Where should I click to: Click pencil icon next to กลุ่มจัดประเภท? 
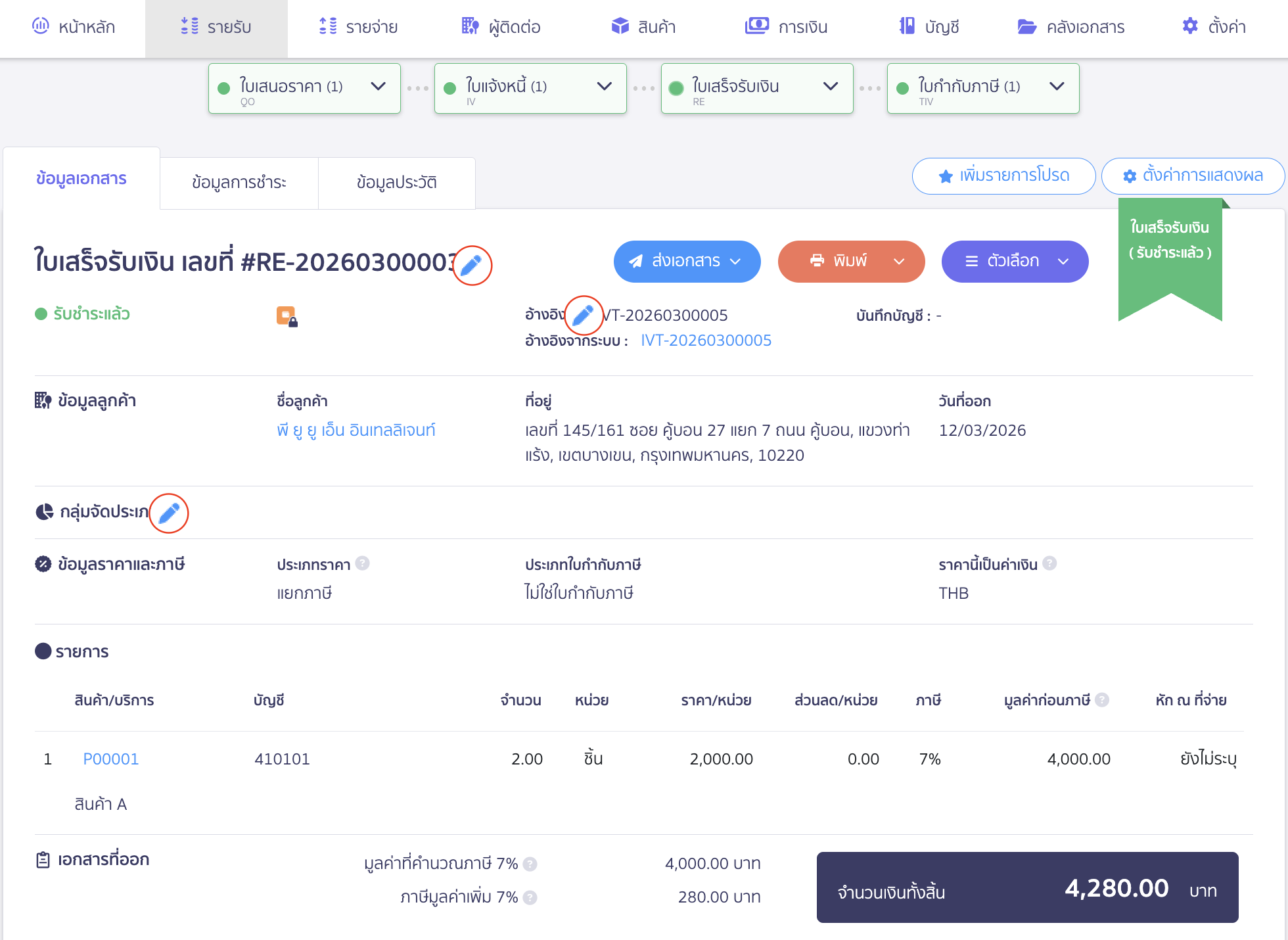pyautogui.click(x=169, y=513)
